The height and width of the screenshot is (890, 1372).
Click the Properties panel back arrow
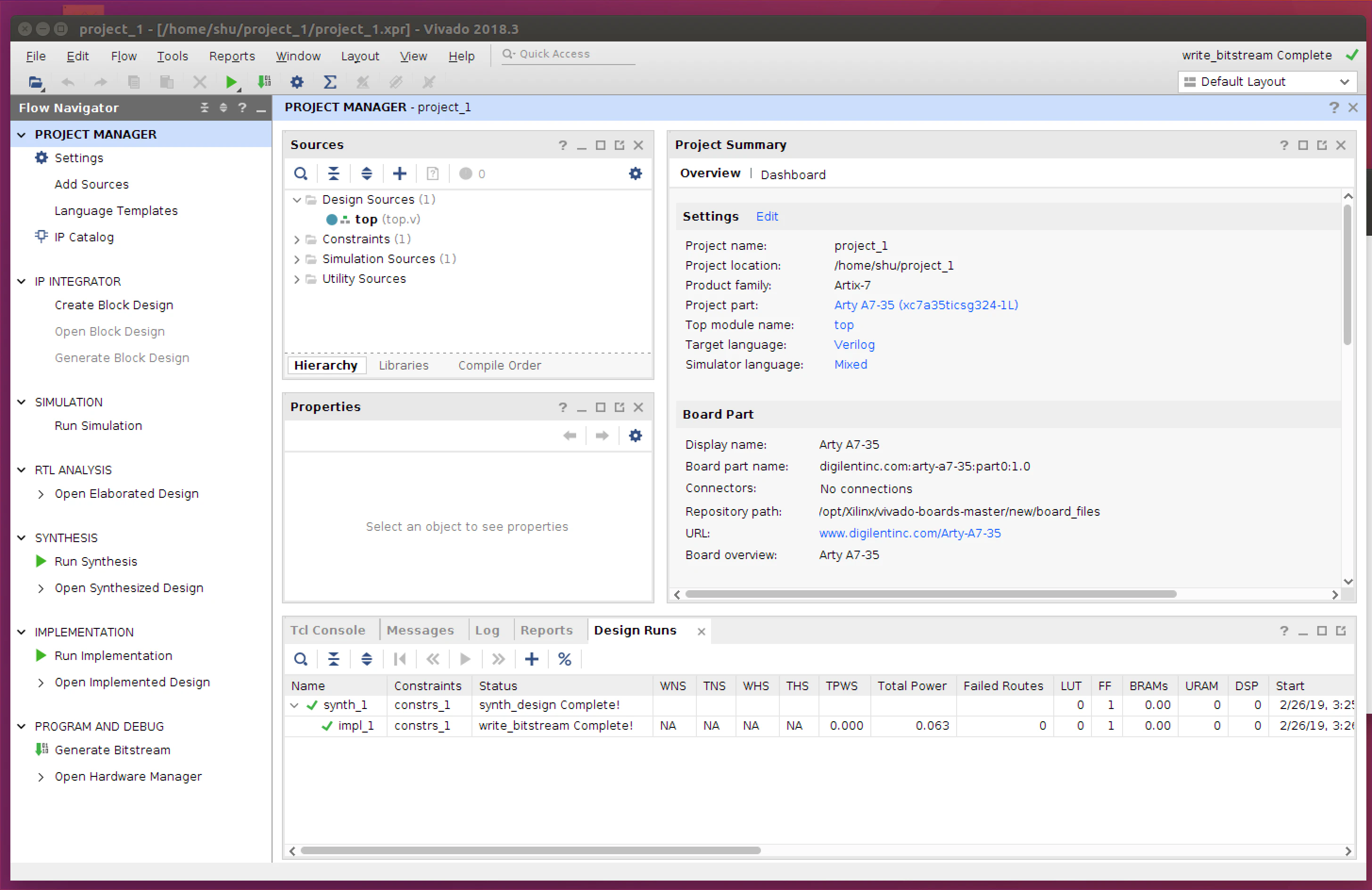pos(570,435)
